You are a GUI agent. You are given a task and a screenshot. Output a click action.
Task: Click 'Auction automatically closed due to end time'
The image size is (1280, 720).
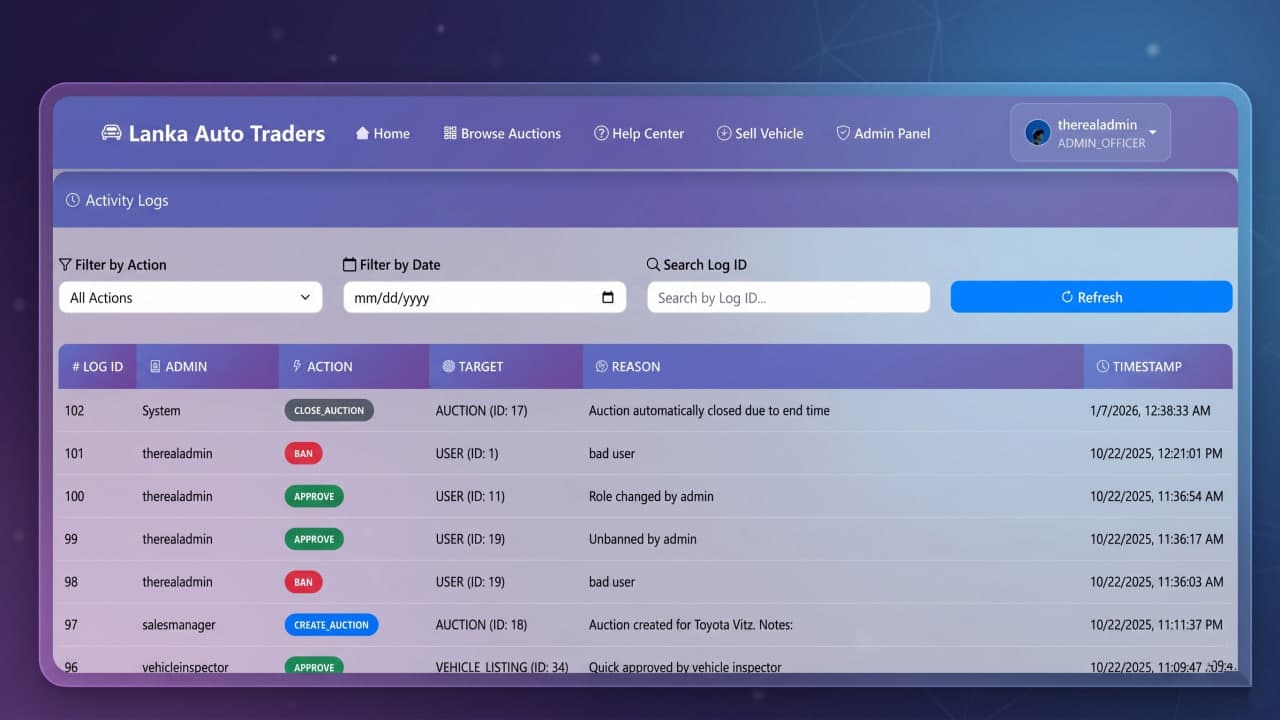tap(709, 411)
